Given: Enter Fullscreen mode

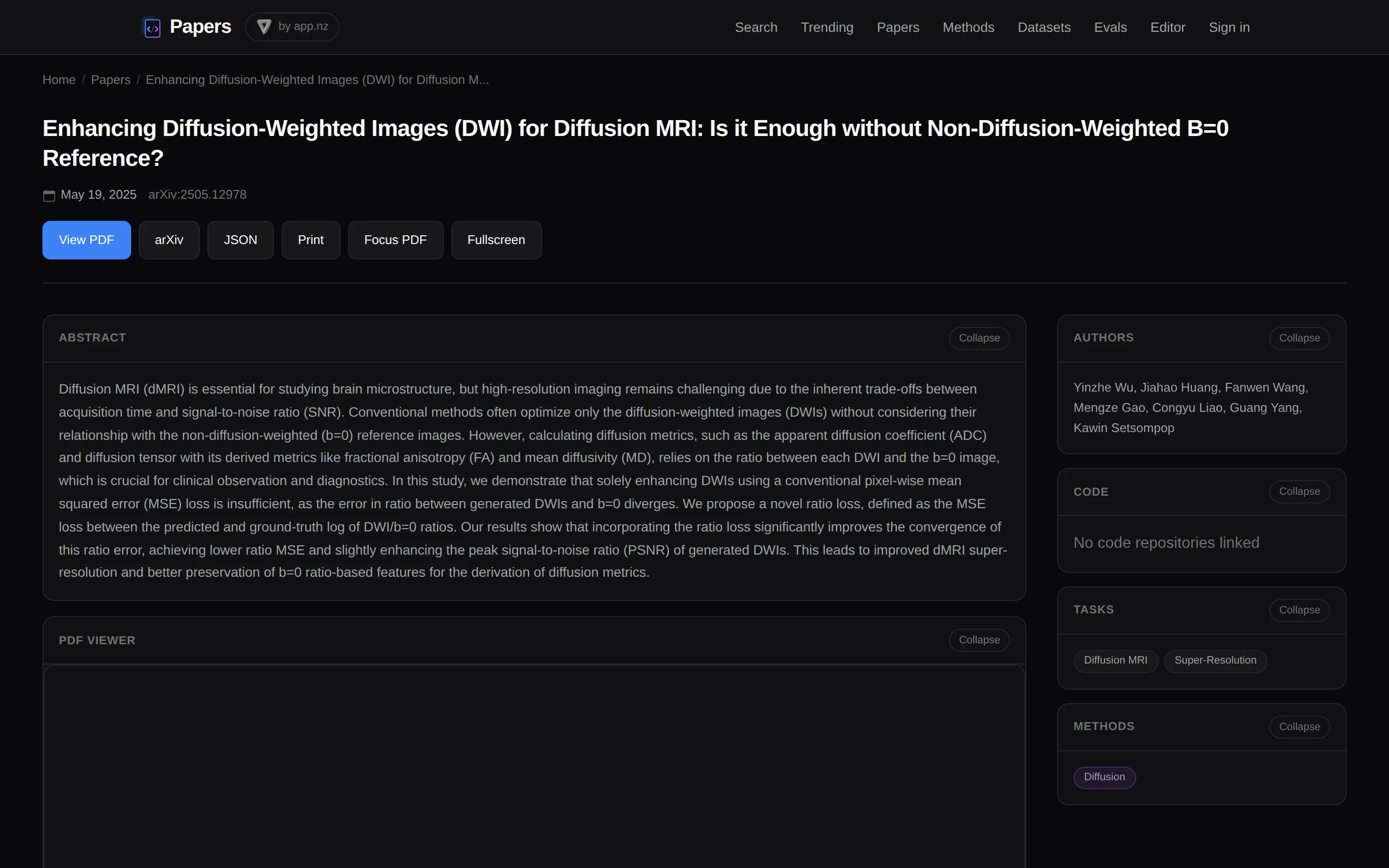Looking at the screenshot, I should (x=496, y=240).
